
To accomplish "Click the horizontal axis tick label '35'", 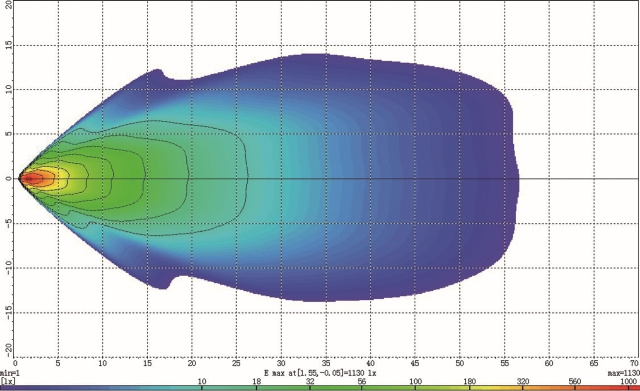I will [x=326, y=363].
